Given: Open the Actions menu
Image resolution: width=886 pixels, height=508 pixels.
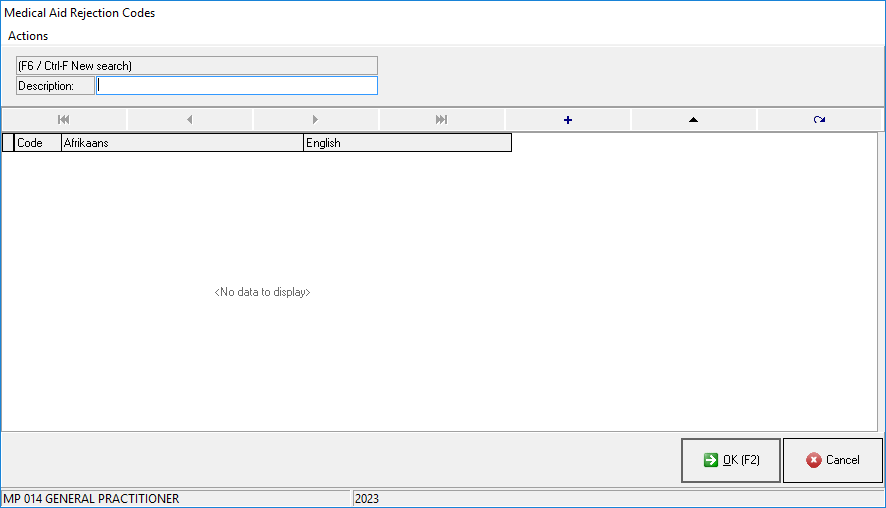Looking at the screenshot, I should (x=28, y=36).
